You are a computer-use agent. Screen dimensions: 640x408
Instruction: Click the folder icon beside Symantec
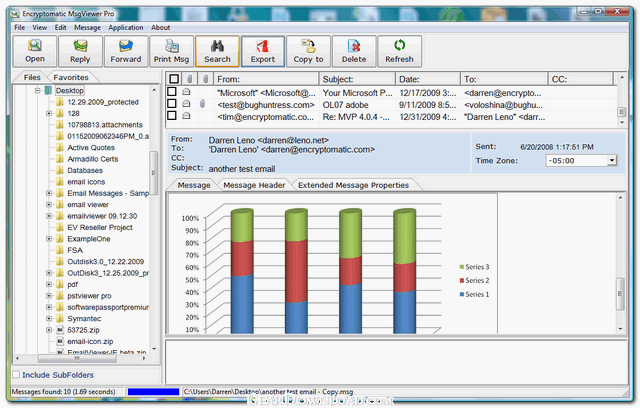coord(60,318)
